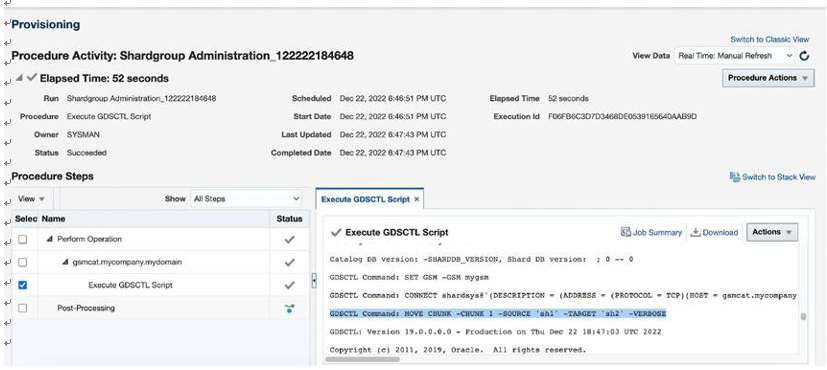Tick the Perform Operation checkbox
The image size is (827, 370).
tap(22, 239)
